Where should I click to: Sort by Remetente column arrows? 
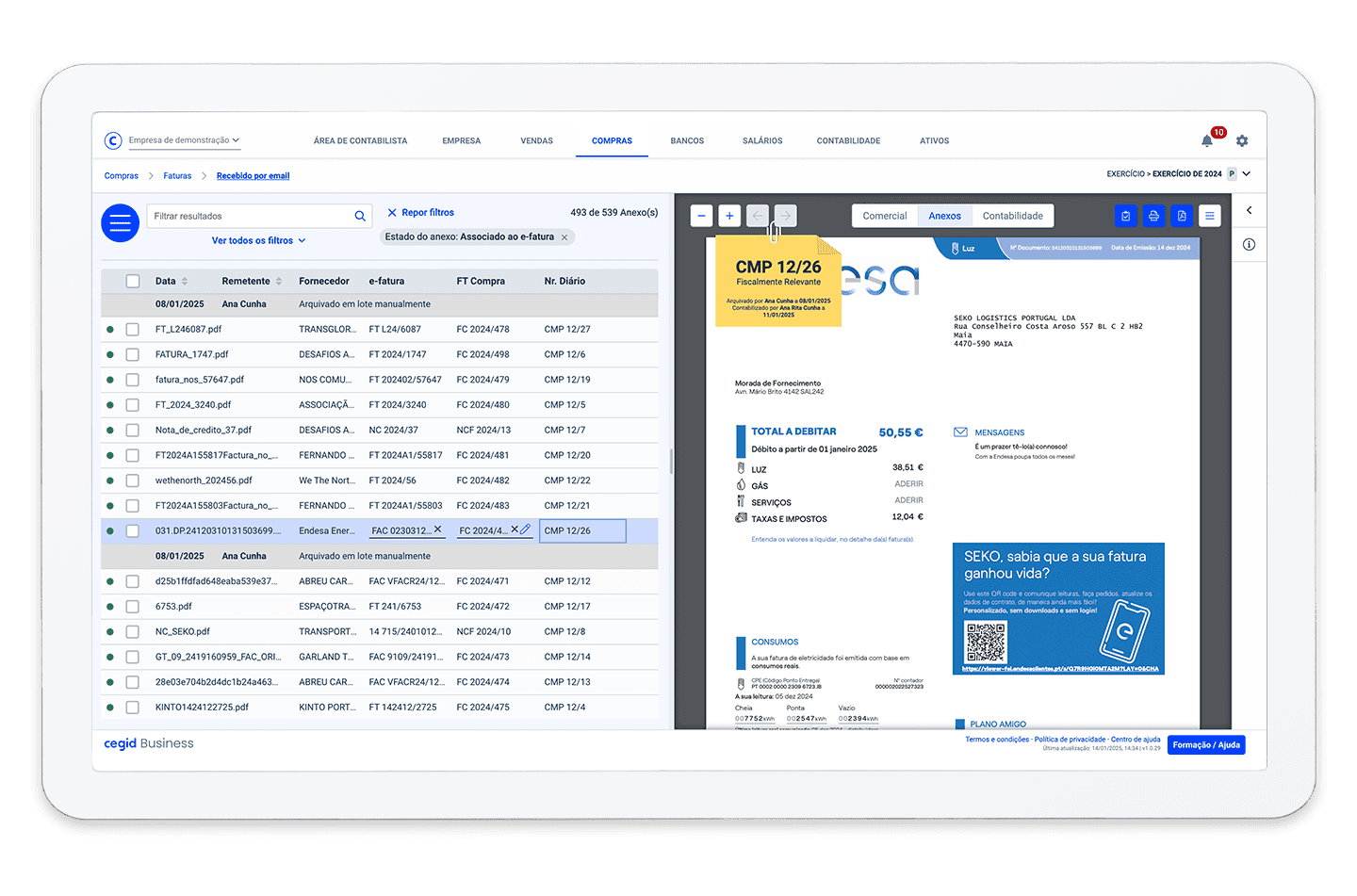pyautogui.click(x=279, y=281)
